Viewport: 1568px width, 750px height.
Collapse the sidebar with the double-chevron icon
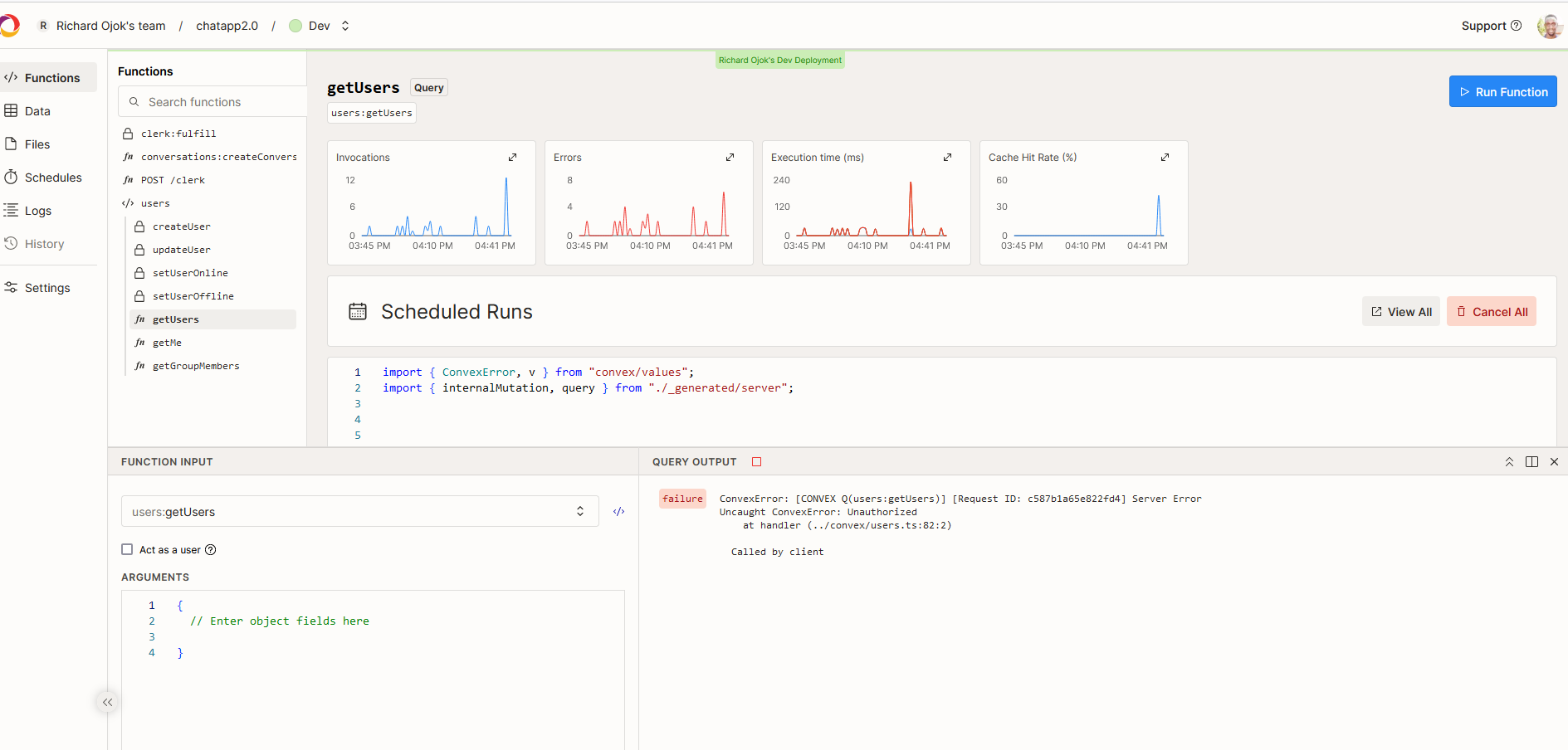click(107, 702)
